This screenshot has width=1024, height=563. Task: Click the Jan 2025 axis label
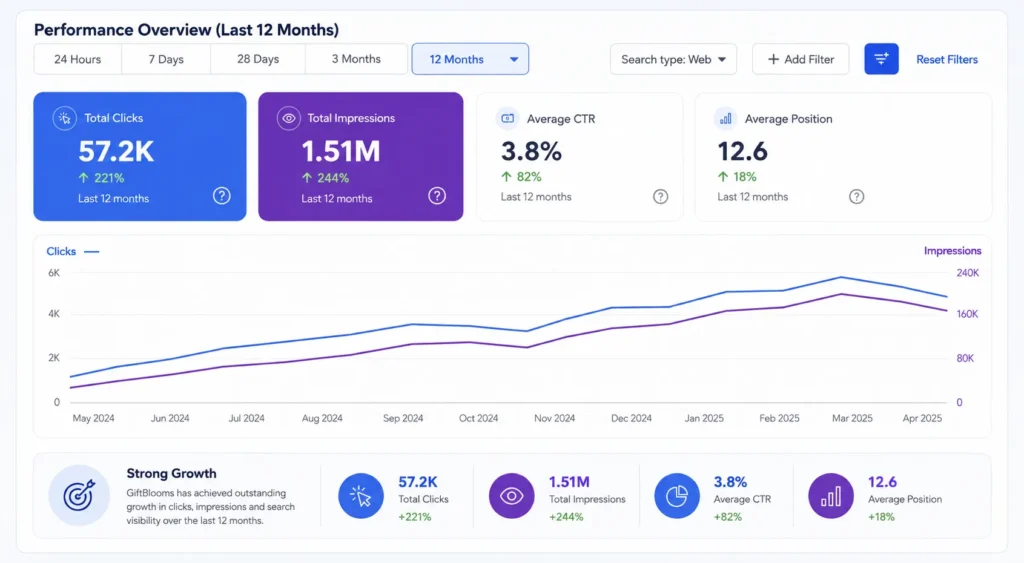[704, 418]
